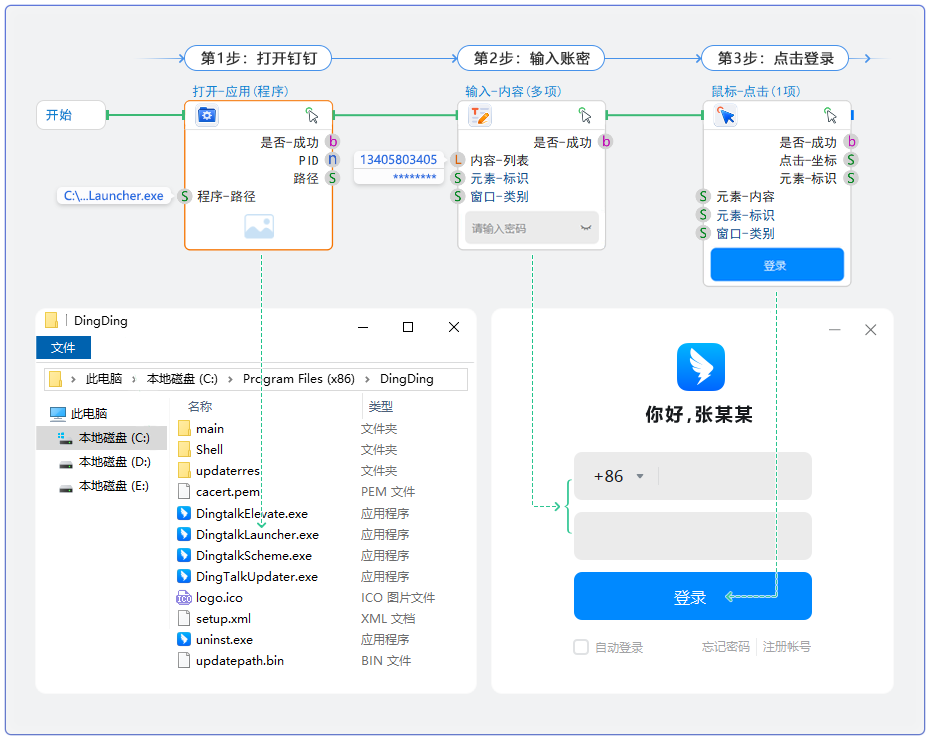The height and width of the screenshot is (740, 930).
Task: Select 本地磁盘 (D:) in the navigation tree
Action: [114, 462]
